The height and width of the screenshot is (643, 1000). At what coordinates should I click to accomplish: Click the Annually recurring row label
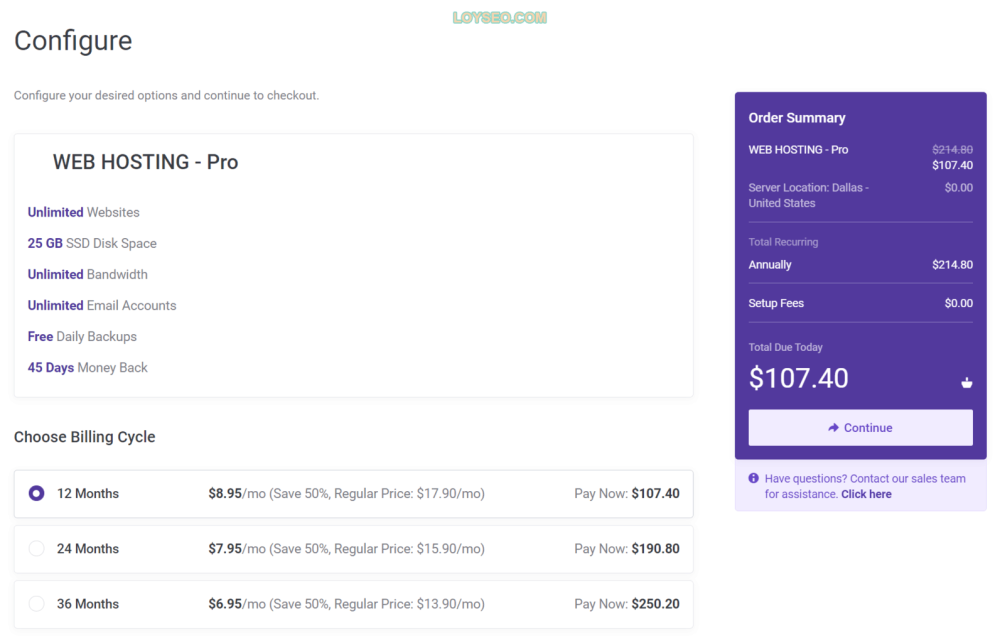[770, 265]
